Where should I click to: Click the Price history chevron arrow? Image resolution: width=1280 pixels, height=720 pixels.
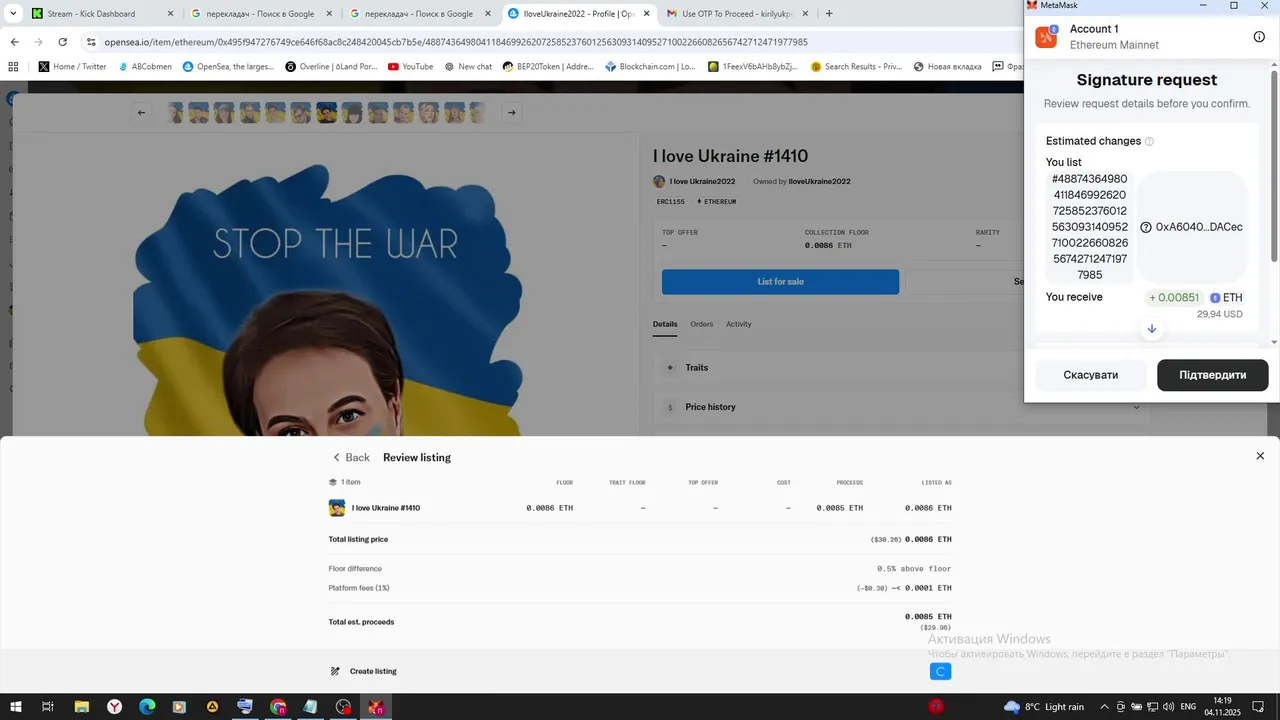[1137, 407]
